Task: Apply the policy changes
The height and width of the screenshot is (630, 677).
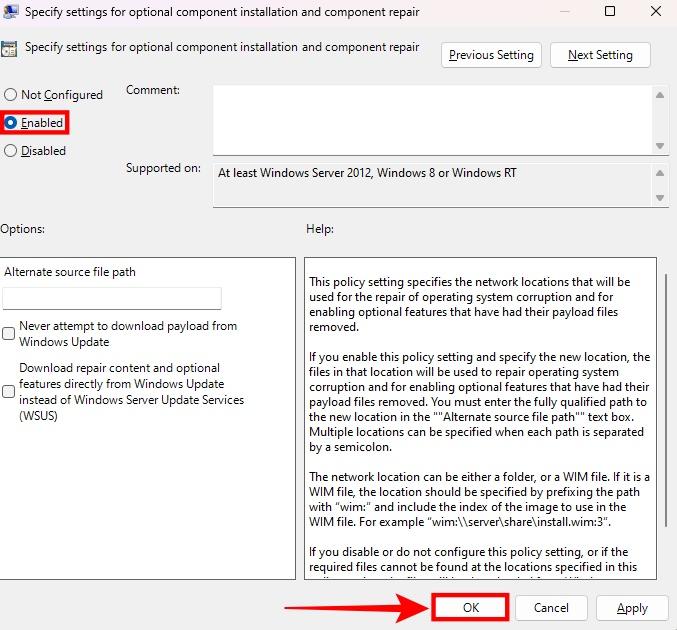Action: (x=632, y=608)
